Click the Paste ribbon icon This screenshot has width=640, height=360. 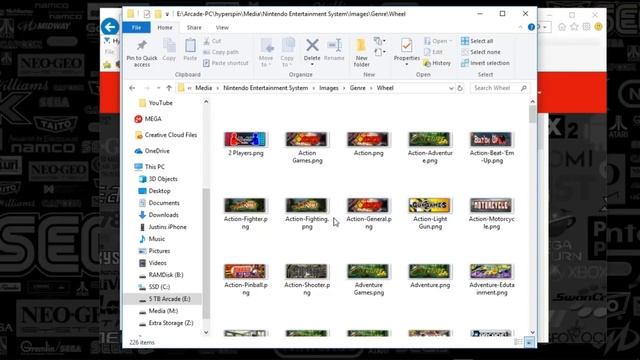click(190, 46)
